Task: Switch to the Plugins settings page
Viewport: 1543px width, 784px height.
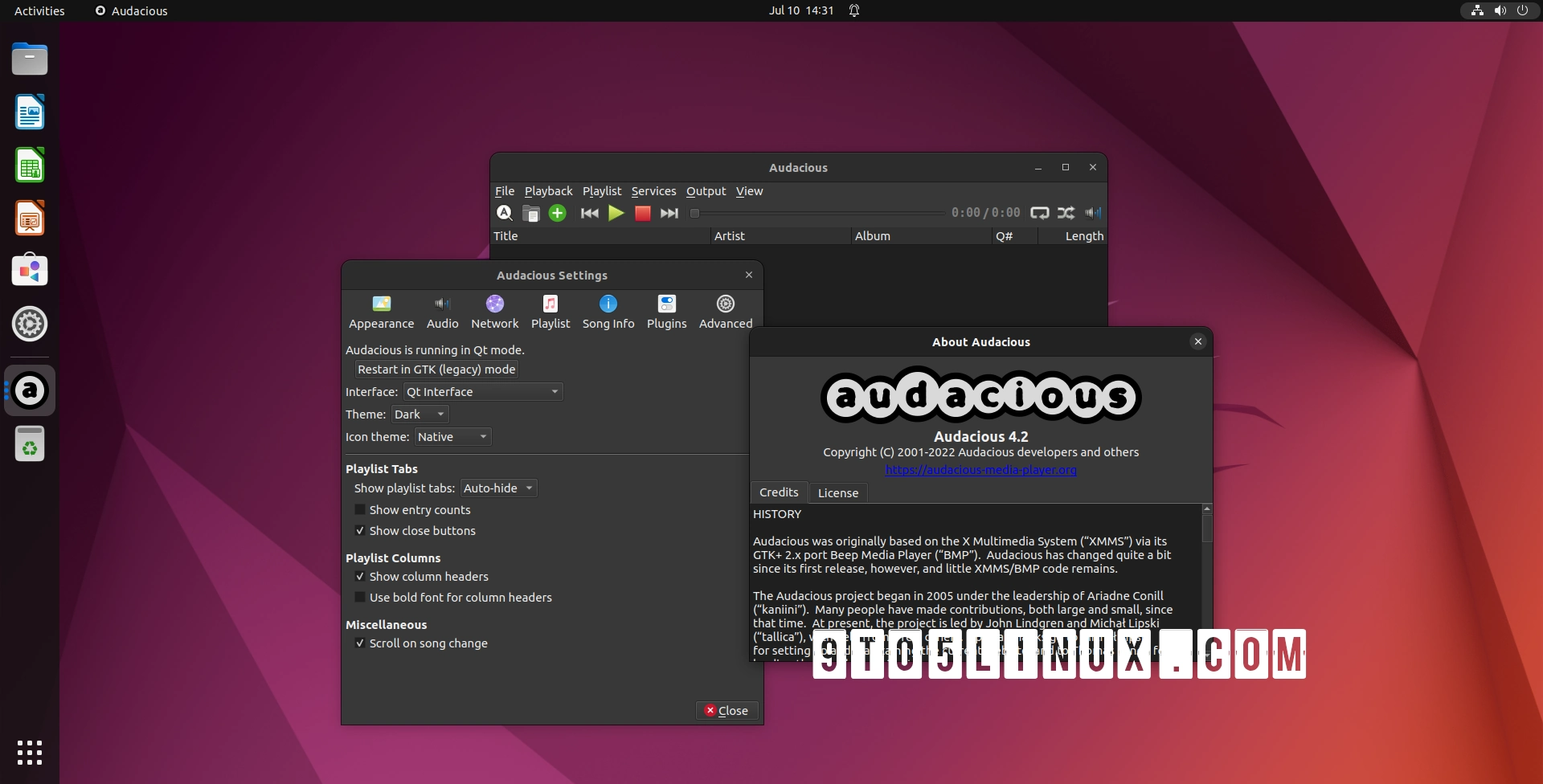Action: point(666,312)
